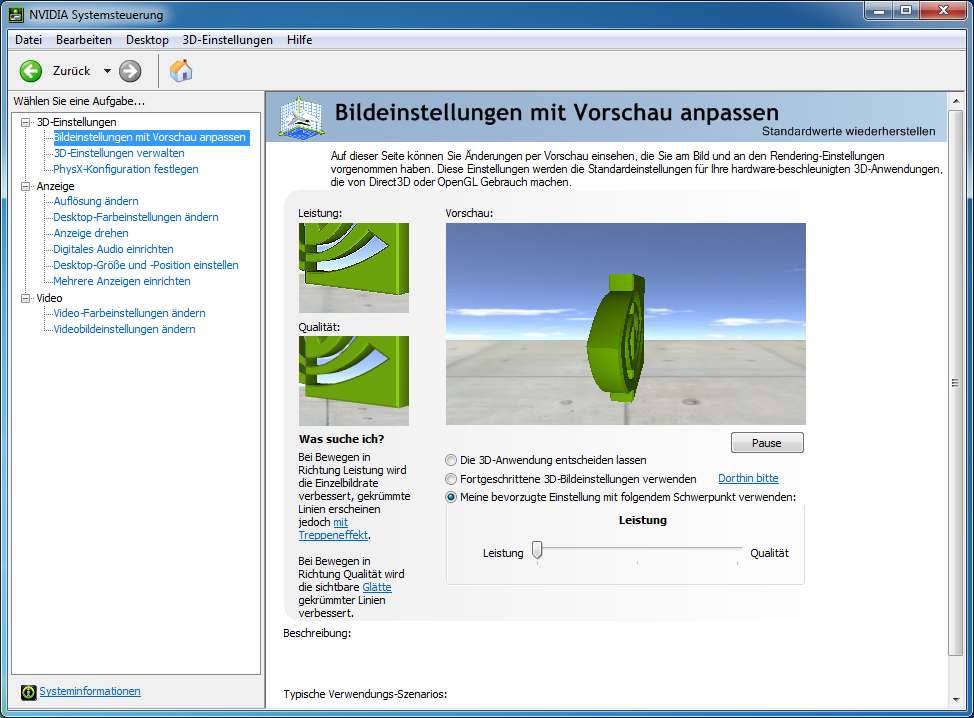Open the Bearbeiten menu
The width and height of the screenshot is (974, 718).
point(84,40)
